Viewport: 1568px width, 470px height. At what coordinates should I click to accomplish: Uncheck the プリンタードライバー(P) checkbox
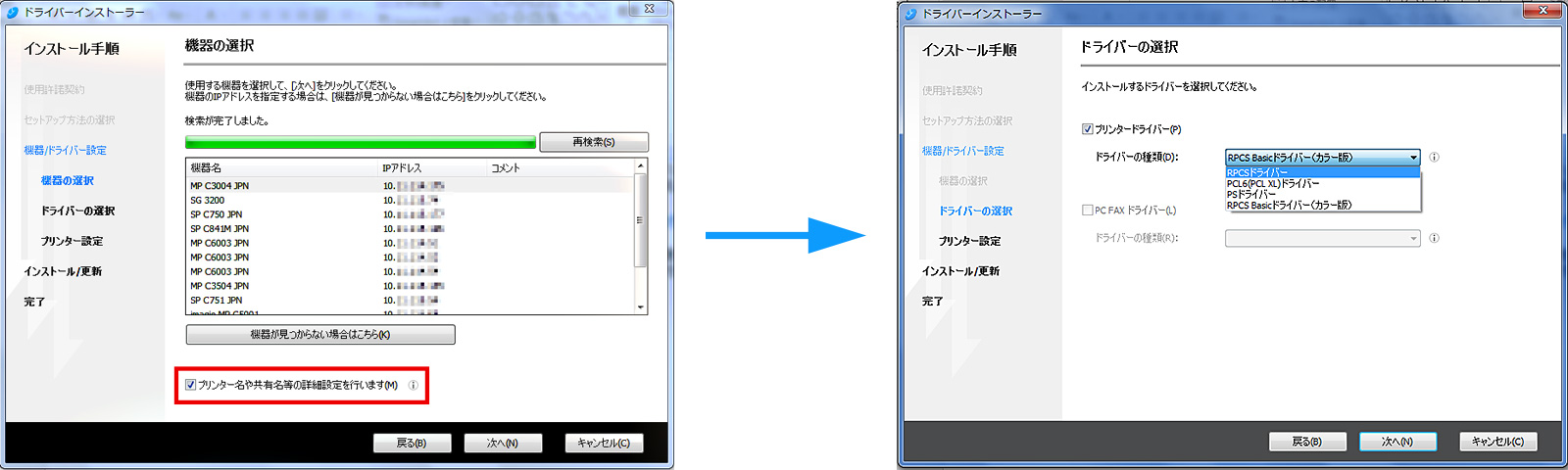[1087, 129]
